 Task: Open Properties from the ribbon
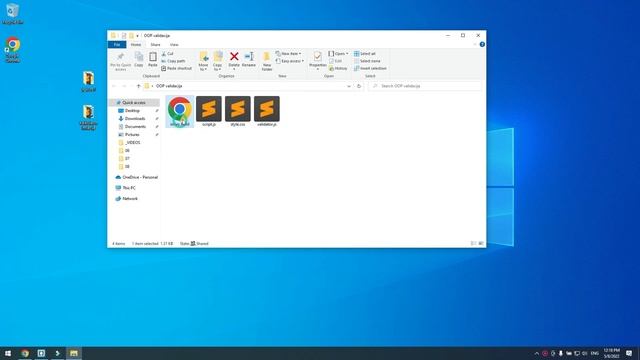[x=318, y=60]
